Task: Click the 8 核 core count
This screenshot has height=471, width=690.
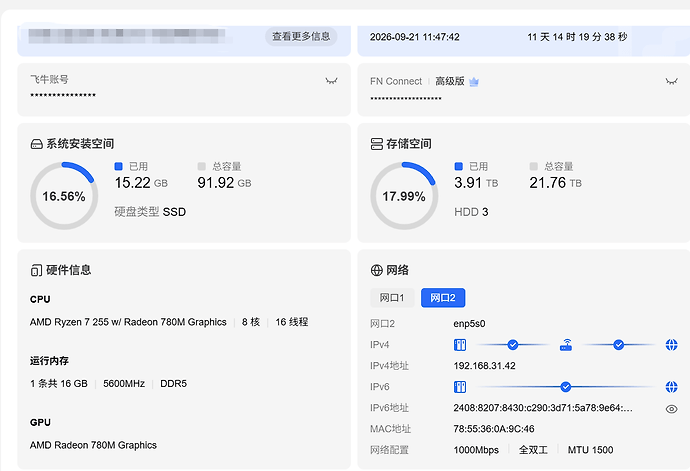Action: [x=251, y=322]
